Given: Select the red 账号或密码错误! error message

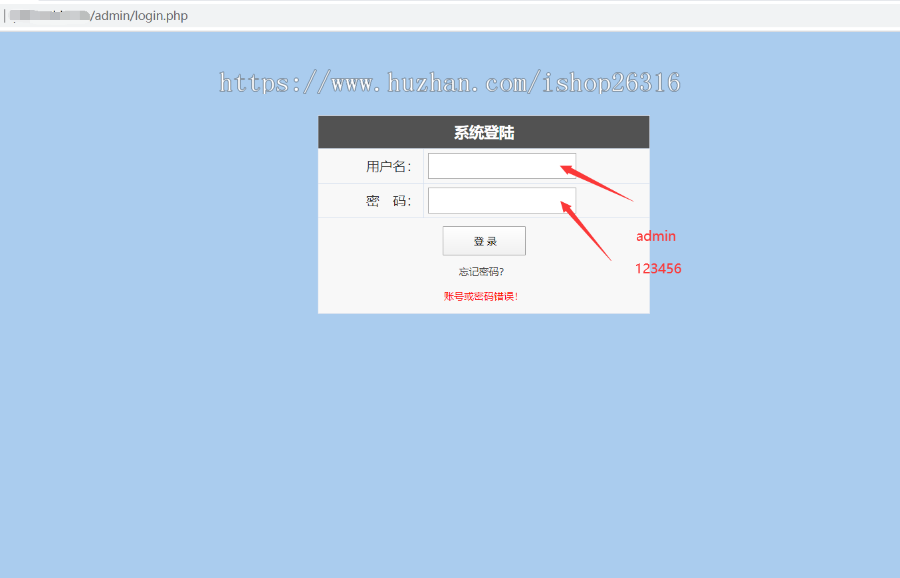Looking at the screenshot, I should coord(481,296).
